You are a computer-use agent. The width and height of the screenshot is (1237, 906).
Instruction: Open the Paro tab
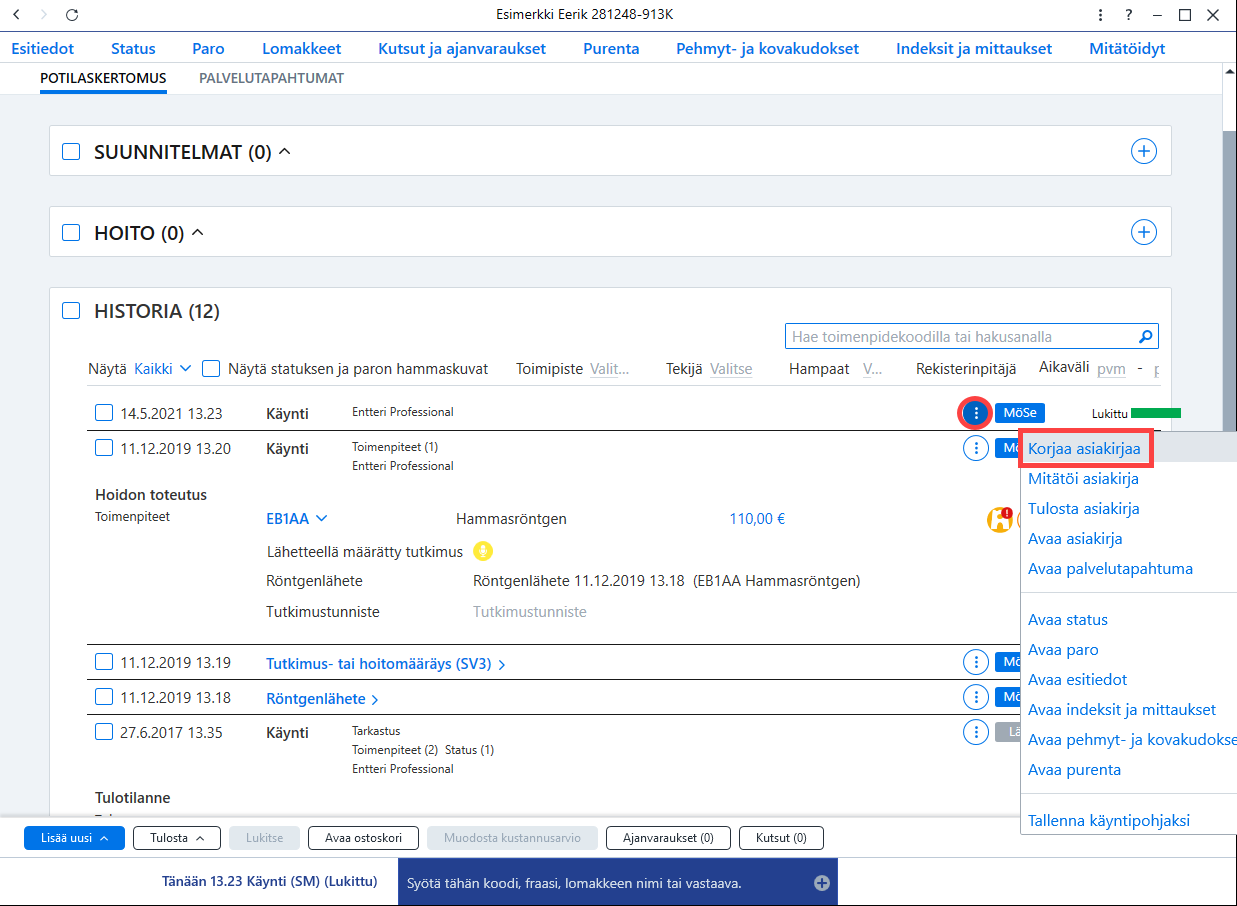tap(209, 48)
